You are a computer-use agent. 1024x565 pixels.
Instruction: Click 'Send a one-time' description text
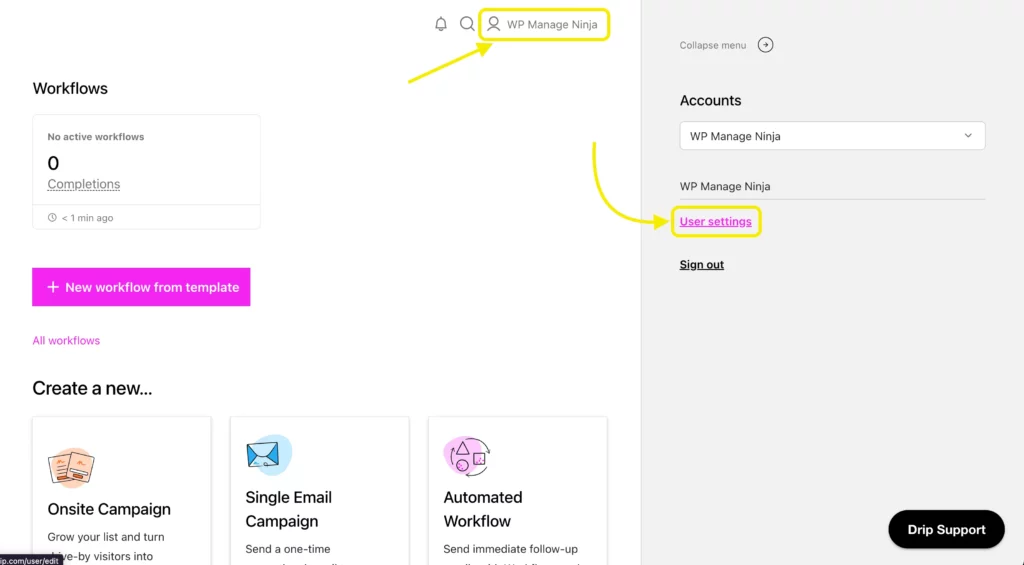click(288, 549)
